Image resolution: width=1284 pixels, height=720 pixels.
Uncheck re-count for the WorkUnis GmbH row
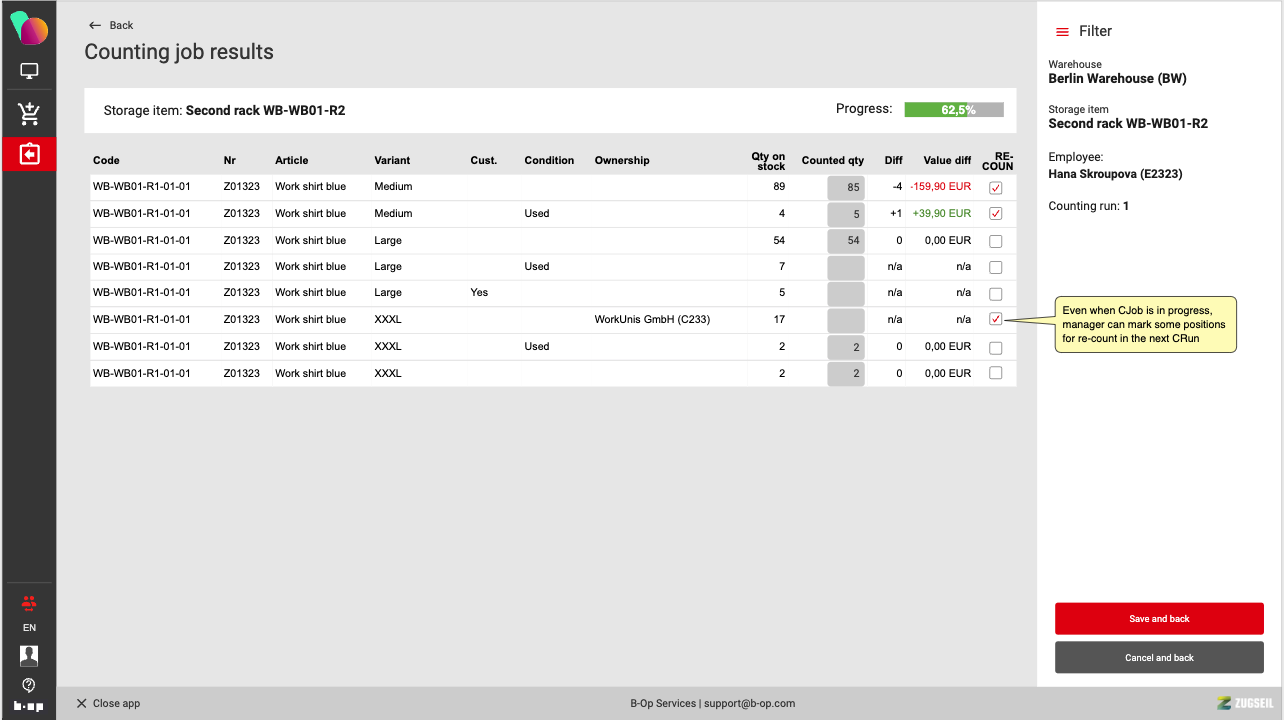coord(995,319)
